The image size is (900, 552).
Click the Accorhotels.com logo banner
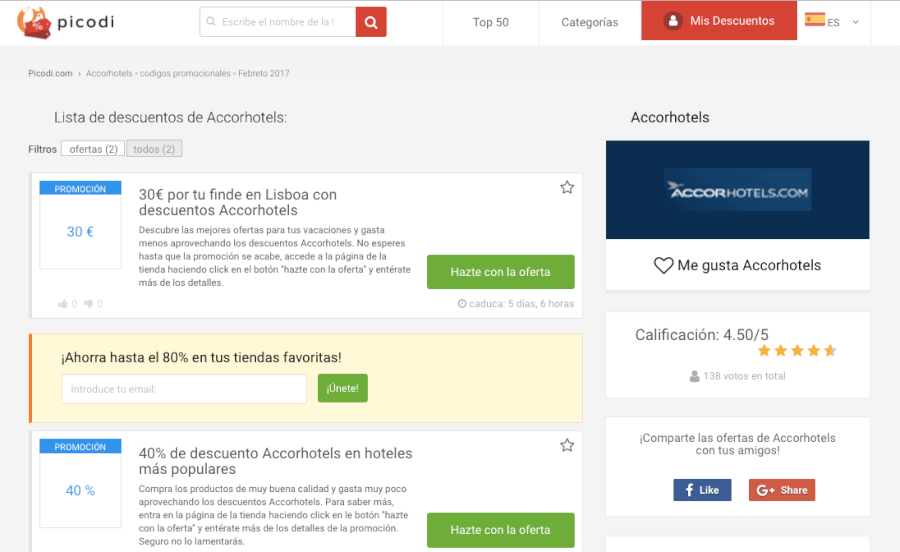click(738, 190)
